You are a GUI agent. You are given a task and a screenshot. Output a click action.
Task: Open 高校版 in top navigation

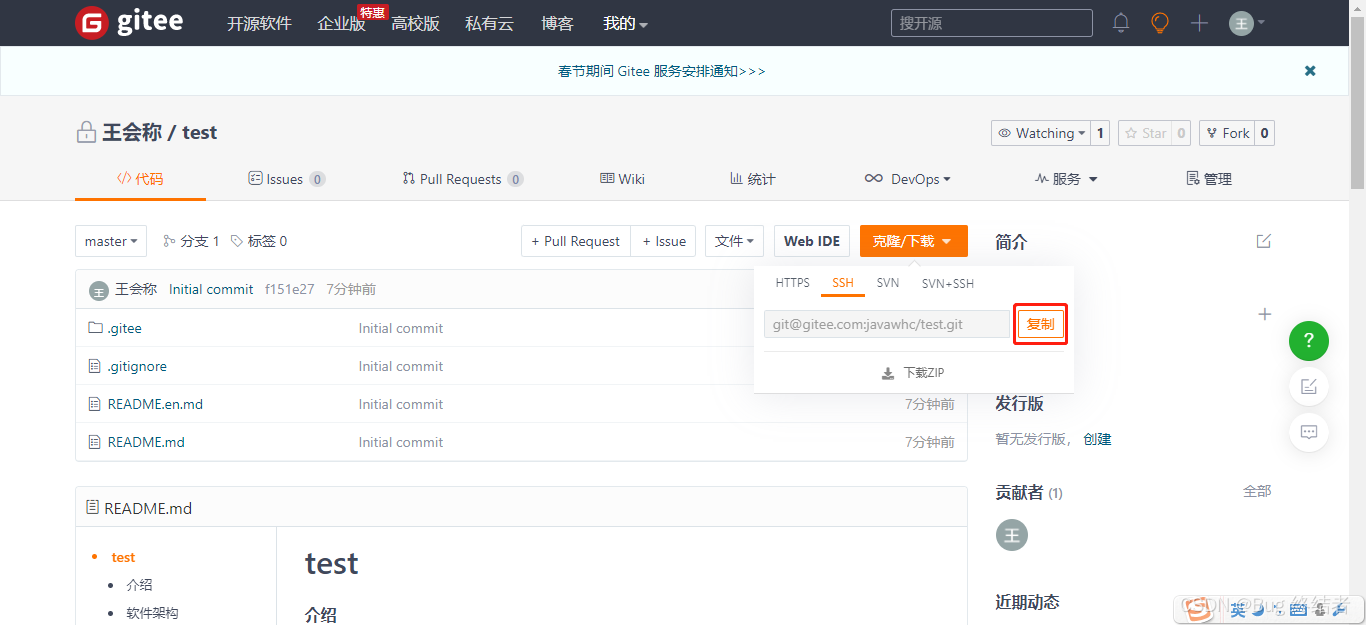pyautogui.click(x=415, y=23)
